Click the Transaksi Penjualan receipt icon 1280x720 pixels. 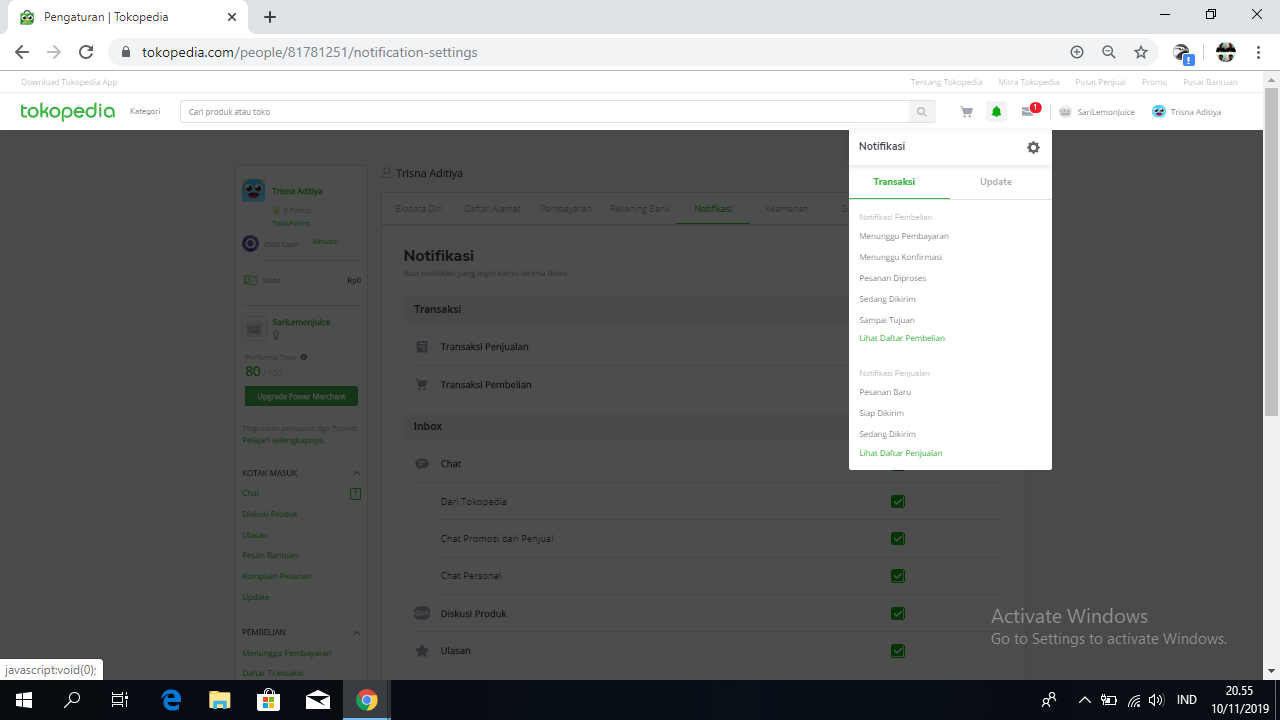(x=421, y=347)
